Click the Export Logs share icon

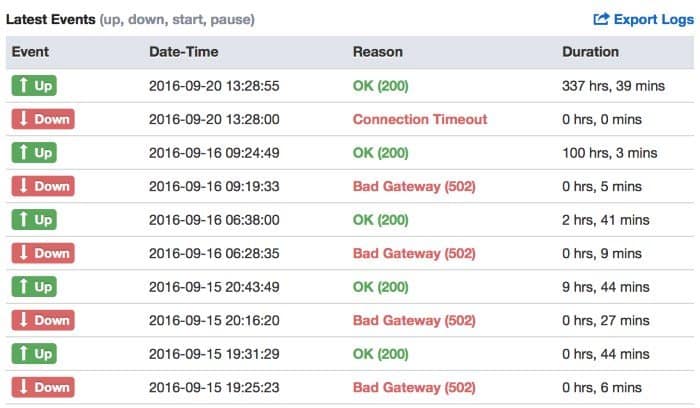(x=602, y=19)
